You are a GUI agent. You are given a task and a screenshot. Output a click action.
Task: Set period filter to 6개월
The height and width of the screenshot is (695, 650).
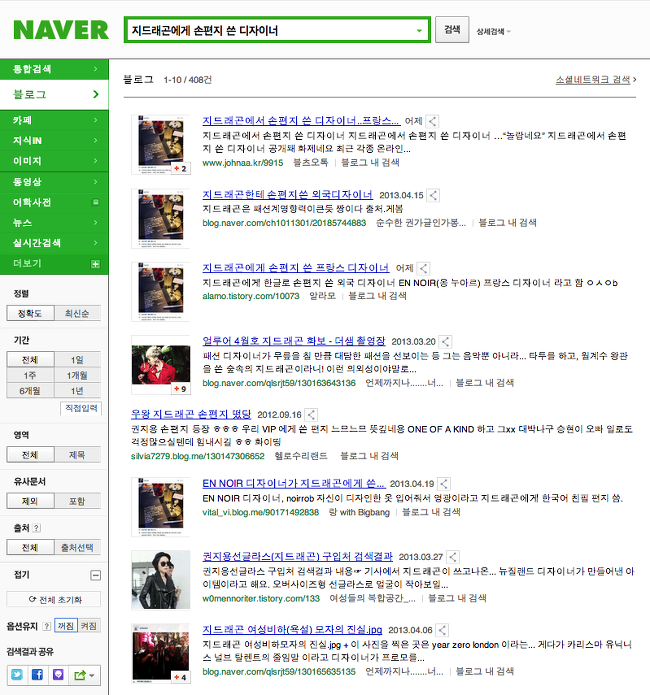point(30,390)
